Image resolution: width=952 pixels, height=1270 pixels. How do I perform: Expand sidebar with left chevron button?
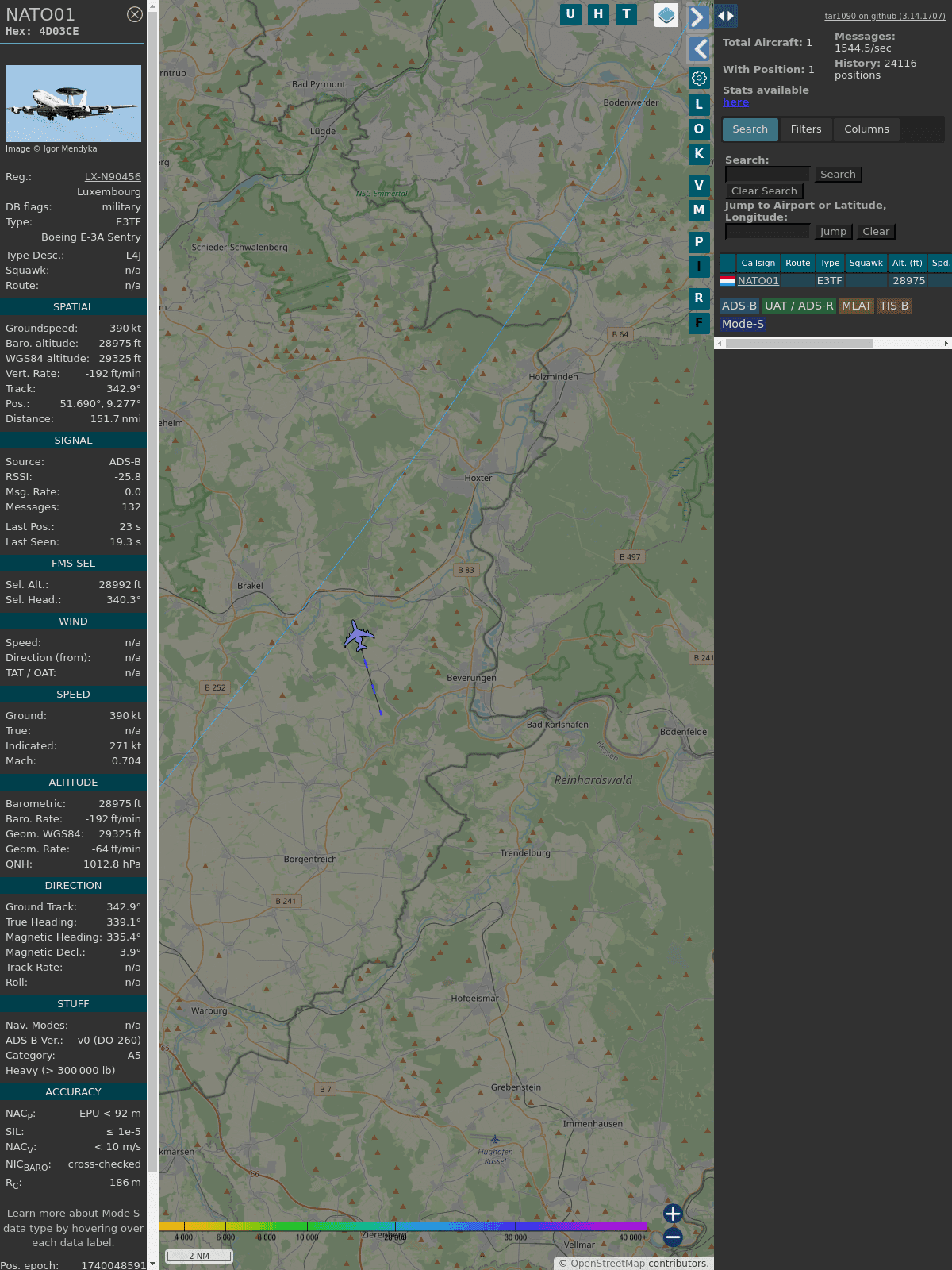pyautogui.click(x=699, y=49)
